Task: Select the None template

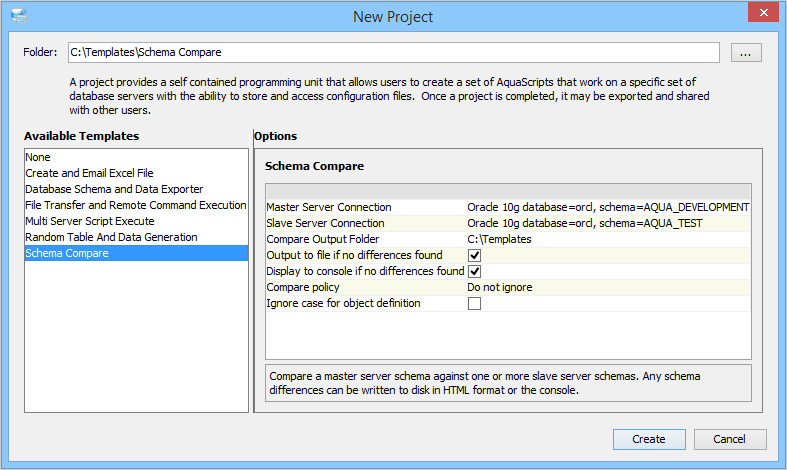Action: tap(38, 157)
